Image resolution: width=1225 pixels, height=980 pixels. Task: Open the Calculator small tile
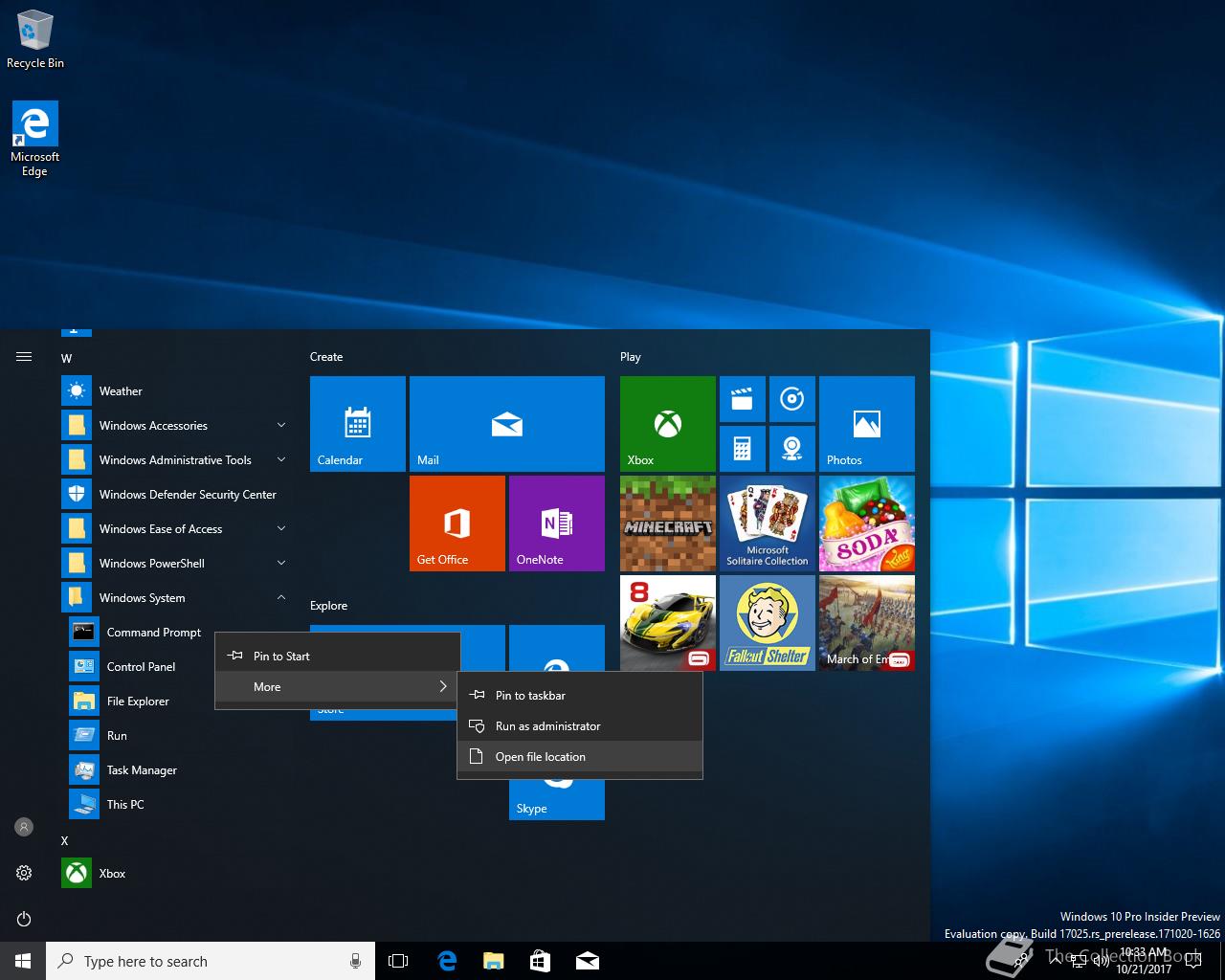[742, 448]
